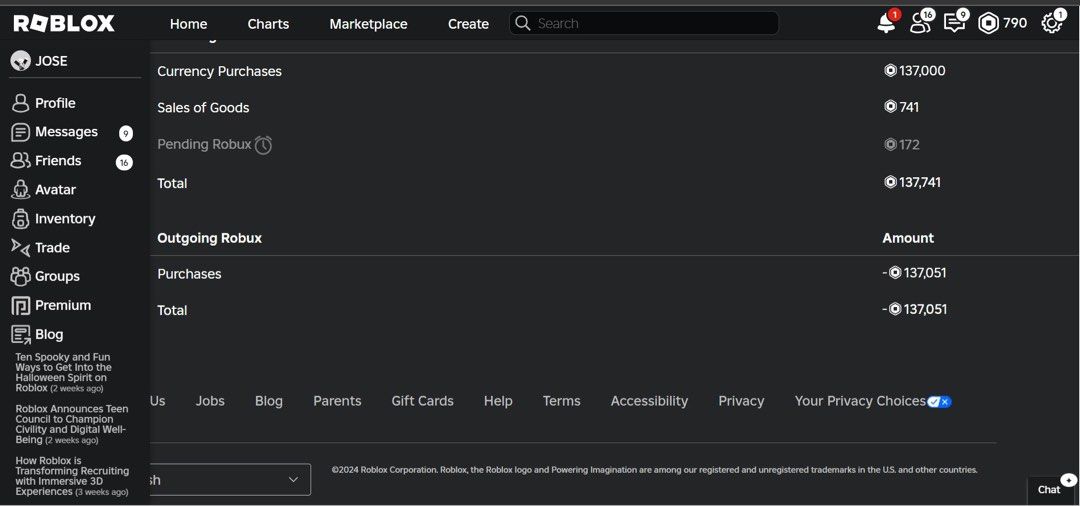Open the Chat panel button
The height and width of the screenshot is (506, 1080).
(x=1052, y=489)
